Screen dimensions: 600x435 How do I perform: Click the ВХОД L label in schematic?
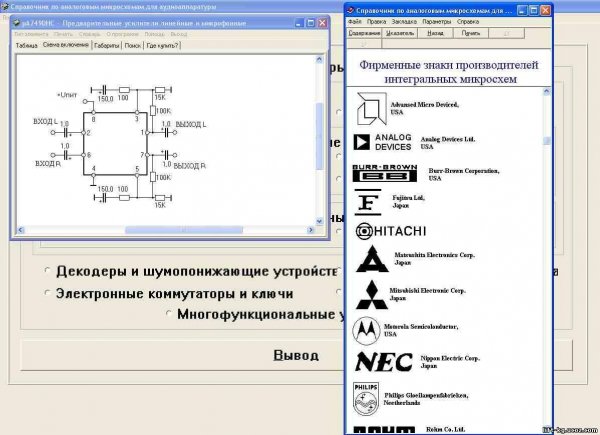click(45, 121)
